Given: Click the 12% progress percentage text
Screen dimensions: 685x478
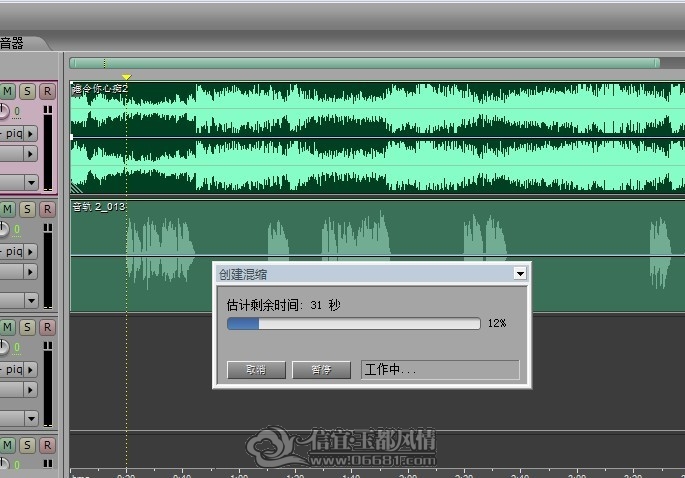Looking at the screenshot, I should (x=497, y=323).
